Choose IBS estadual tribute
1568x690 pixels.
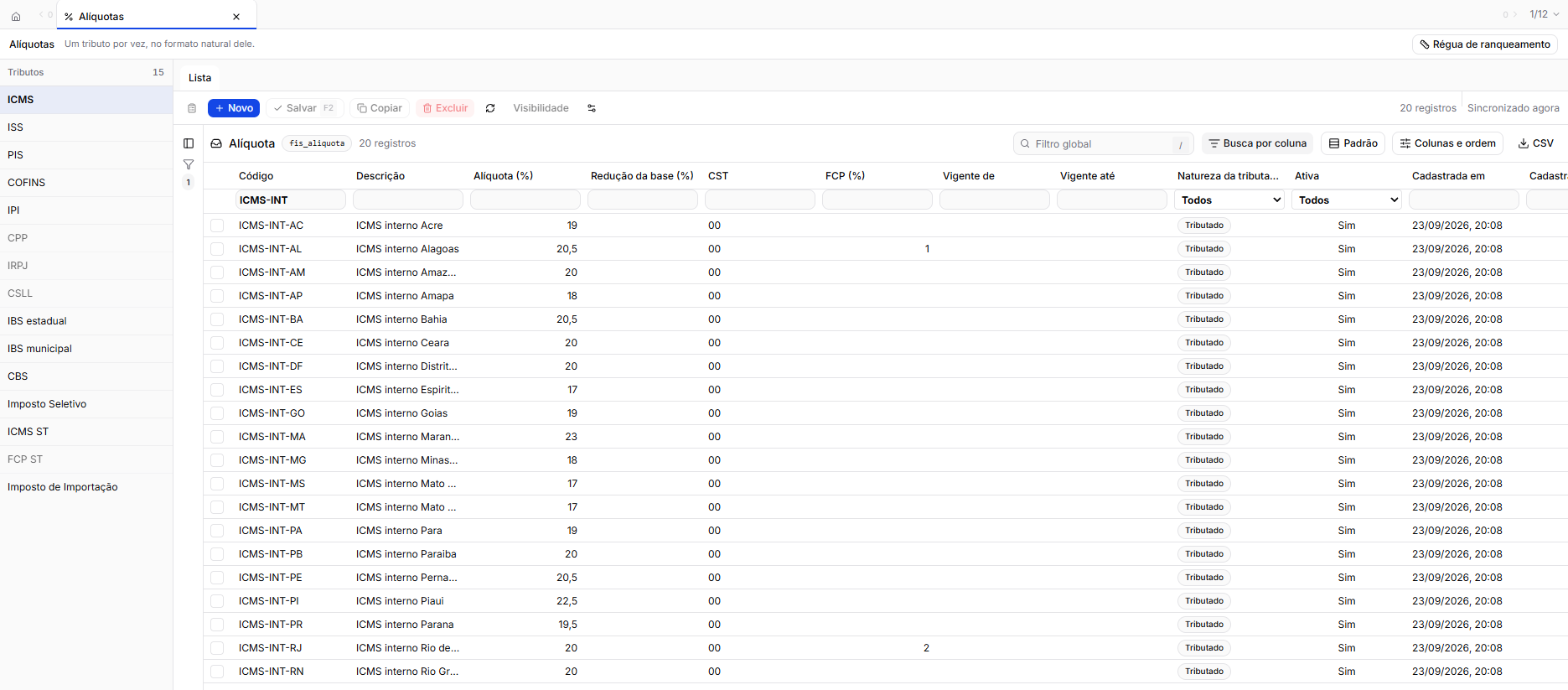tap(86, 321)
